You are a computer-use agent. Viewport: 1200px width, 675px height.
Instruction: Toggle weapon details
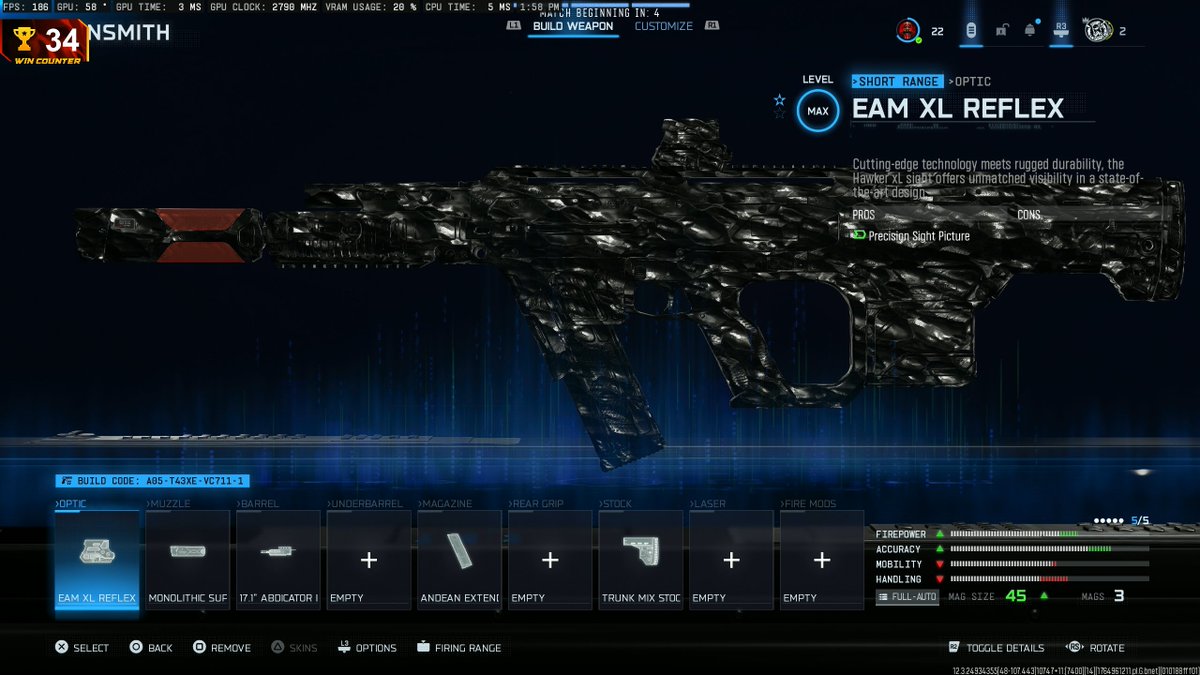(995, 648)
